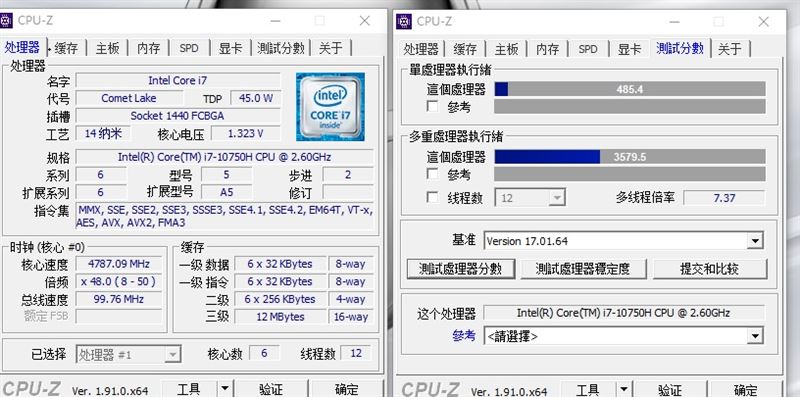Click the 核心电压 value 1.323 V
This screenshot has height=397, width=800.
(x=245, y=134)
